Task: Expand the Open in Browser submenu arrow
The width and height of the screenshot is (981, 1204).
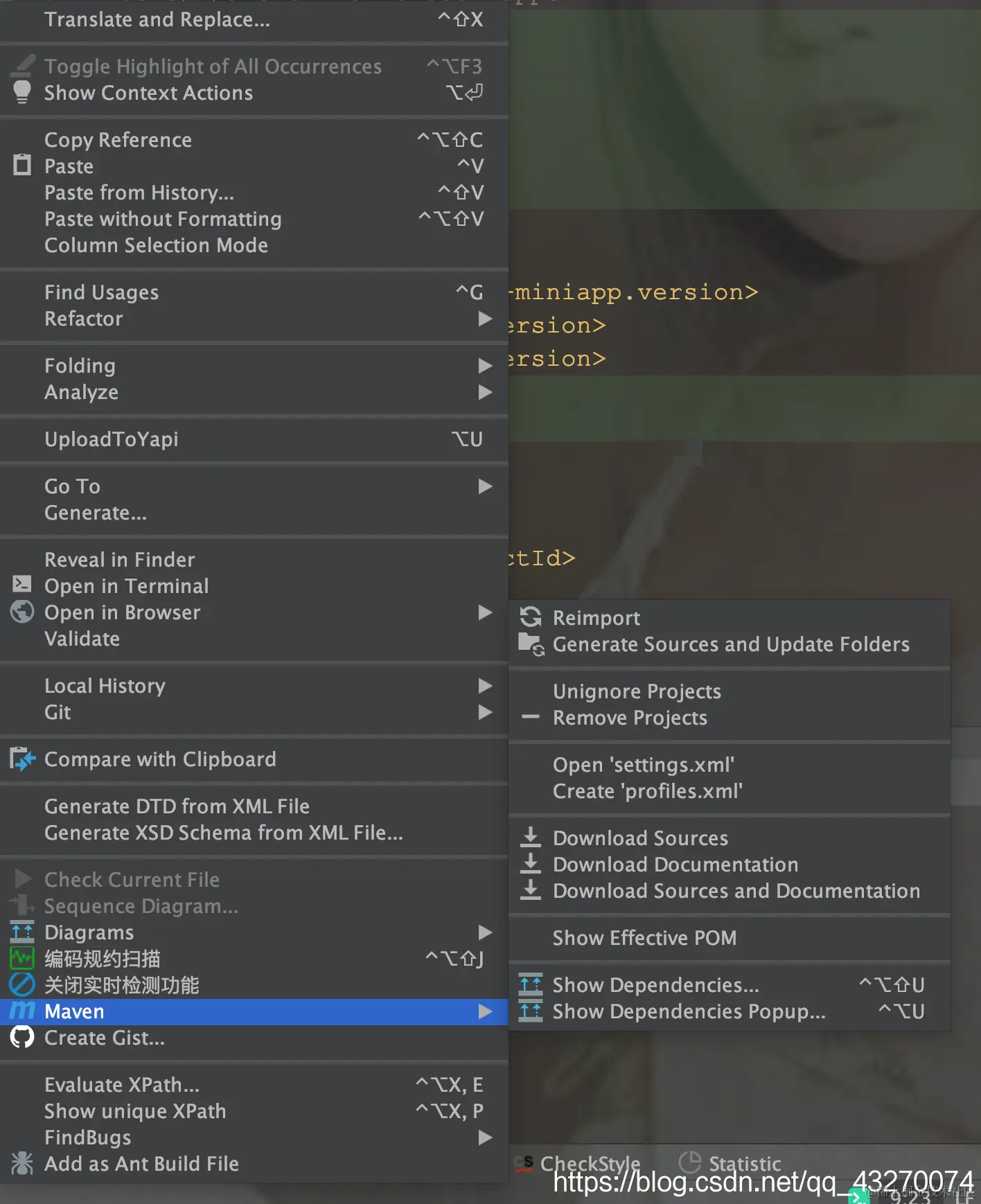Action: point(486,612)
